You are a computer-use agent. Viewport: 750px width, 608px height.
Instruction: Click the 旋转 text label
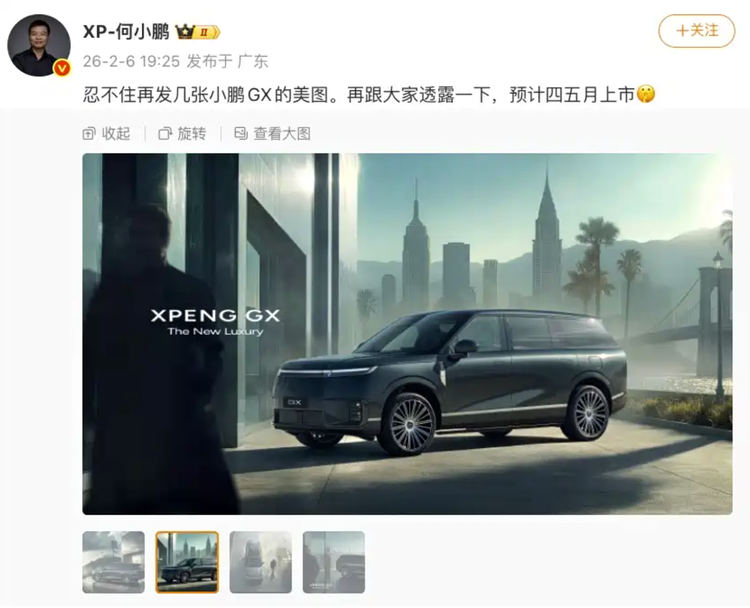pyautogui.click(x=192, y=133)
